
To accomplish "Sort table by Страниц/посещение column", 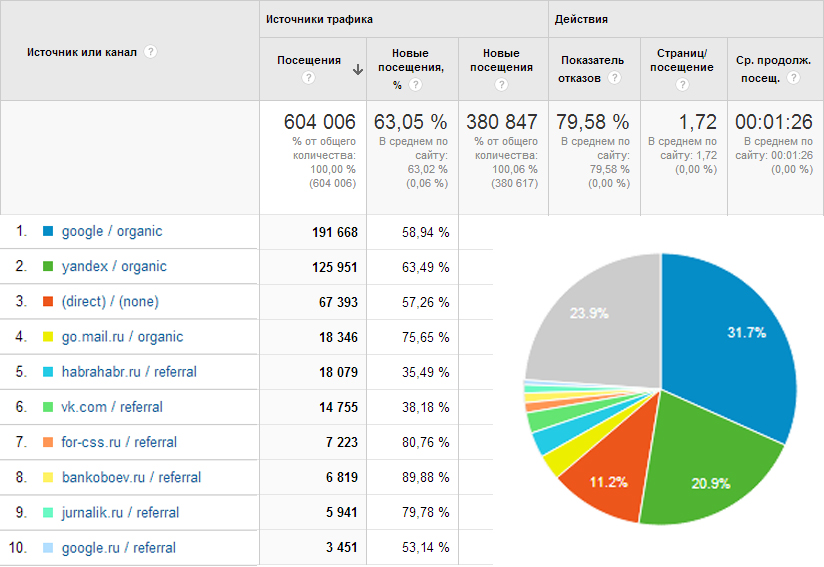I will [684, 60].
